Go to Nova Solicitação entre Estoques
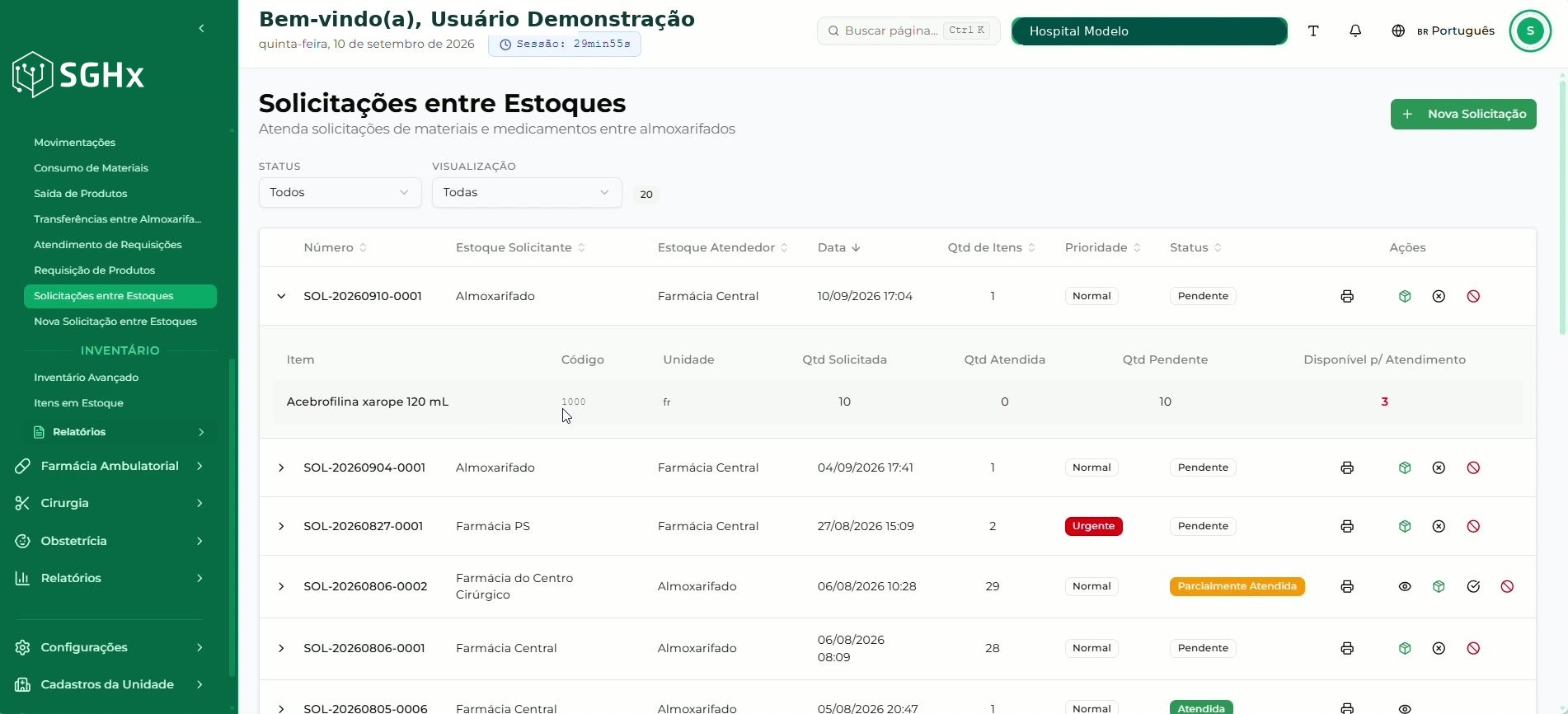 pos(115,322)
